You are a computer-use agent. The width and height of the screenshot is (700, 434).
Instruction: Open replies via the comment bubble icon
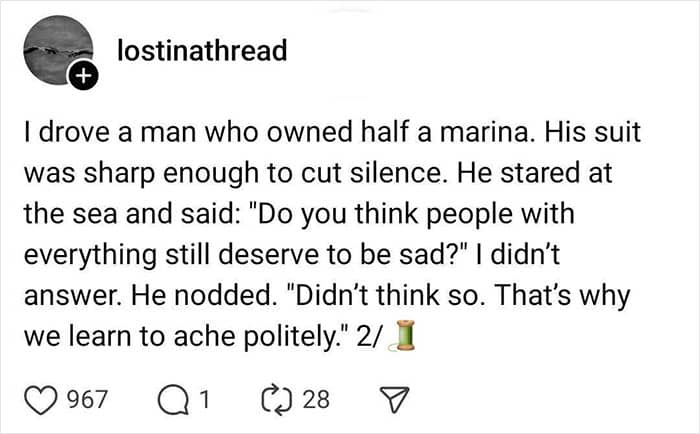click(172, 401)
